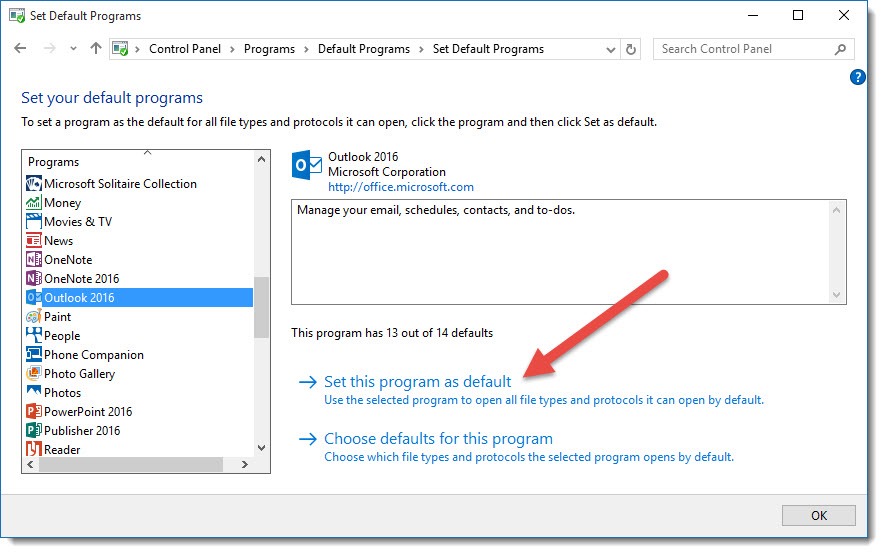The width and height of the screenshot is (883, 553).
Task: Expand chevron before Control Panel breadcrumb
Action: point(137,50)
